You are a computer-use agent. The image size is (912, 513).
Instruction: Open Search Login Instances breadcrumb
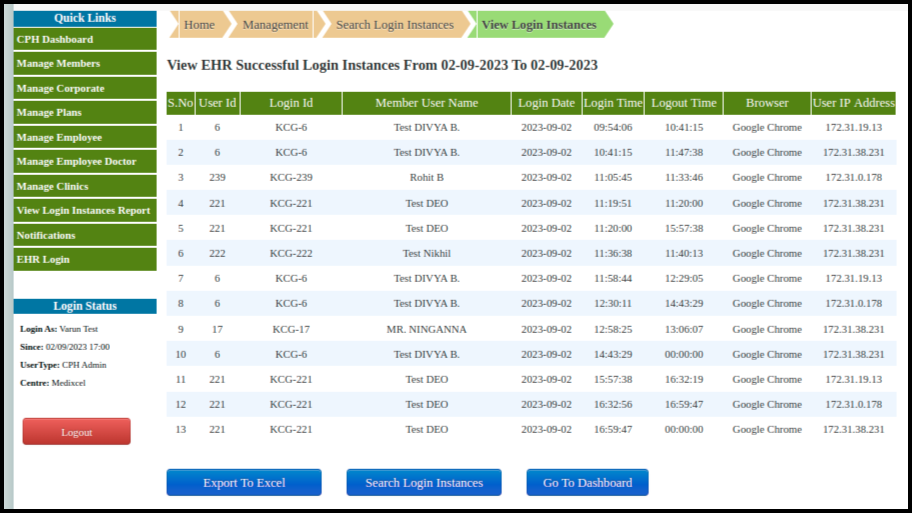pyautogui.click(x=394, y=25)
